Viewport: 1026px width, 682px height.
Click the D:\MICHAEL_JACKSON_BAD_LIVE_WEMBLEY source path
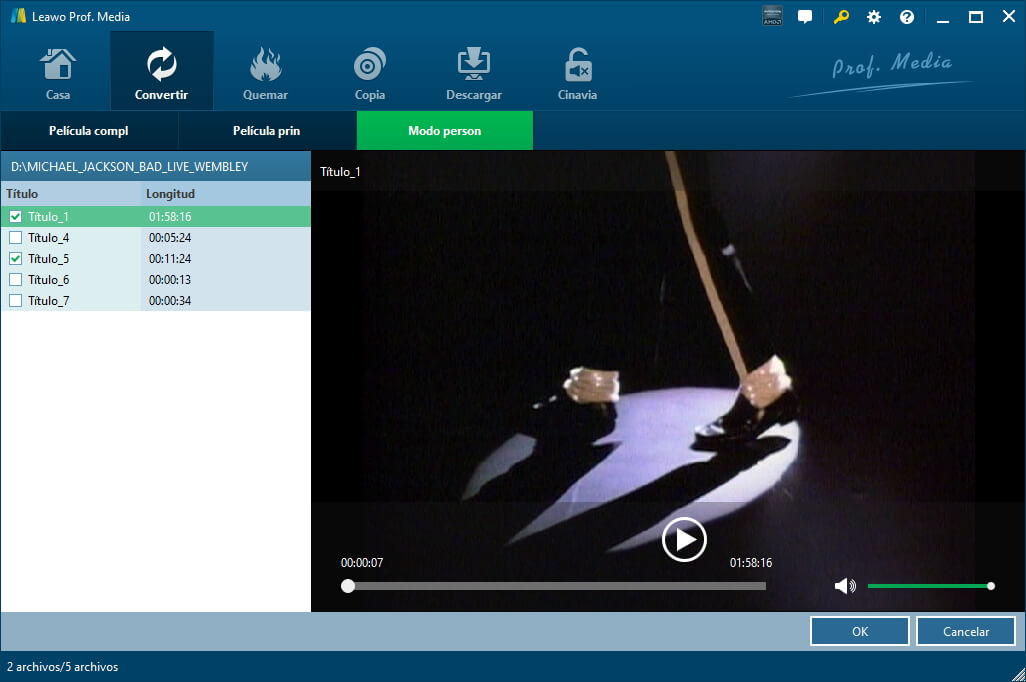pyautogui.click(x=130, y=167)
